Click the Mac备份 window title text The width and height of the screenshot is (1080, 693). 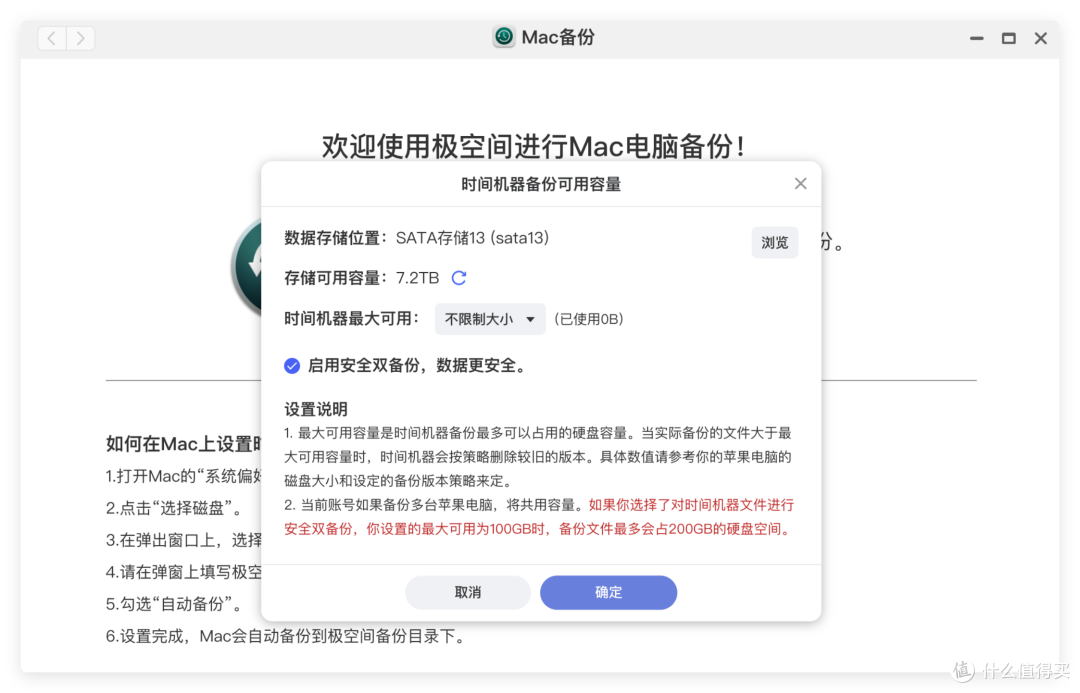coord(558,37)
